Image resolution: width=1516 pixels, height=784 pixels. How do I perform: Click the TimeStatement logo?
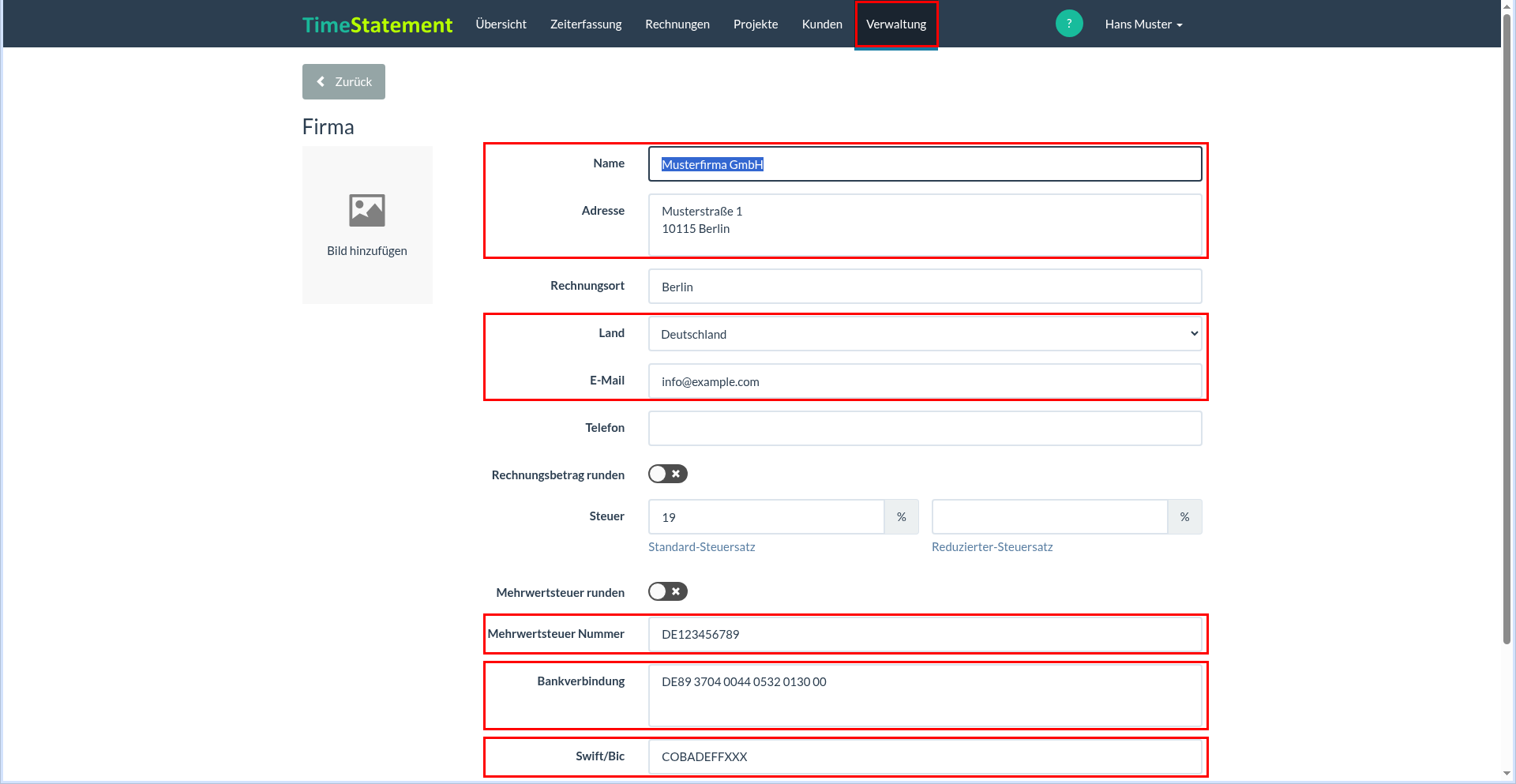tap(377, 24)
